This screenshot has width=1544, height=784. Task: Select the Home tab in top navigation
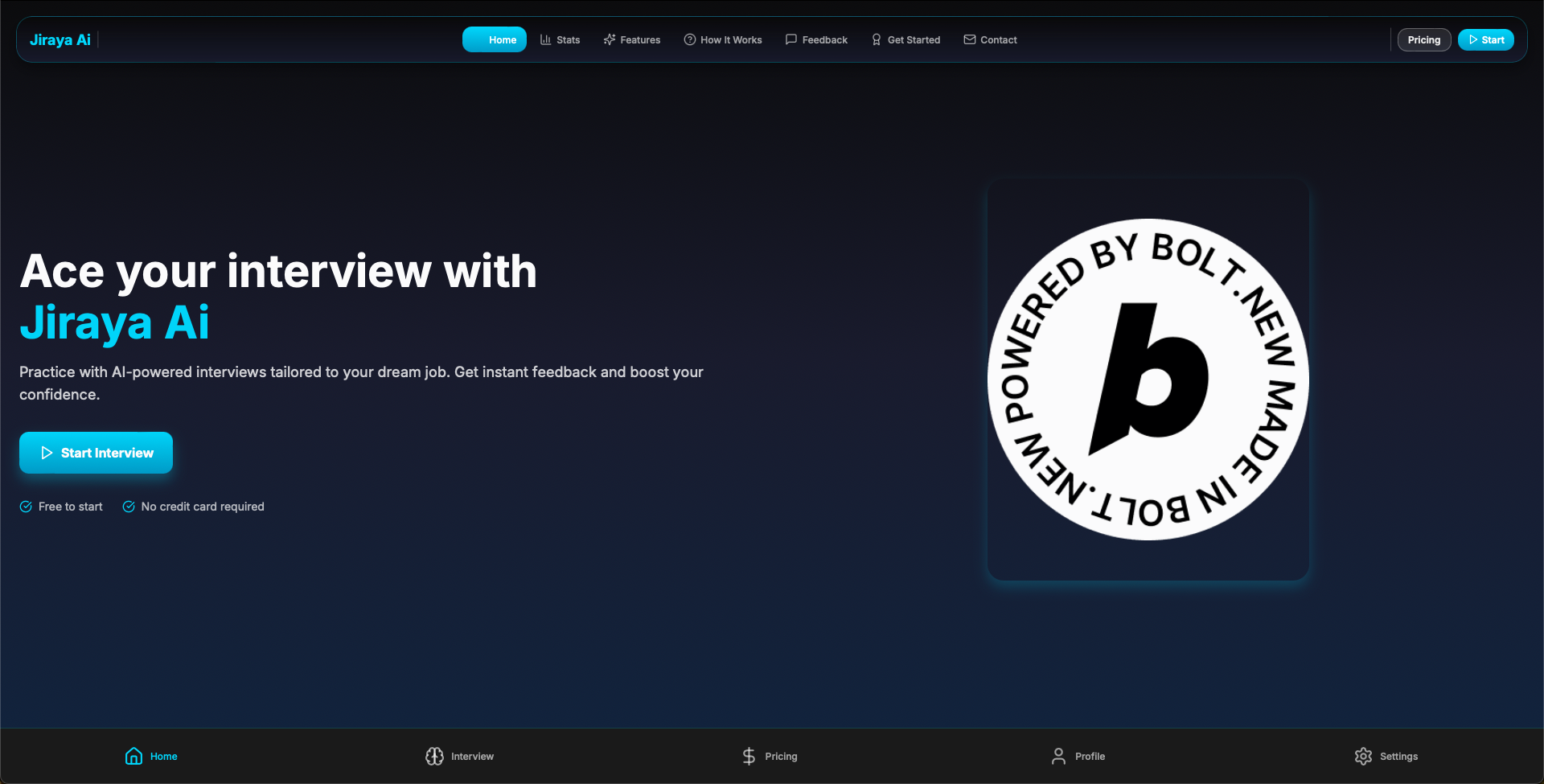pyautogui.click(x=495, y=39)
